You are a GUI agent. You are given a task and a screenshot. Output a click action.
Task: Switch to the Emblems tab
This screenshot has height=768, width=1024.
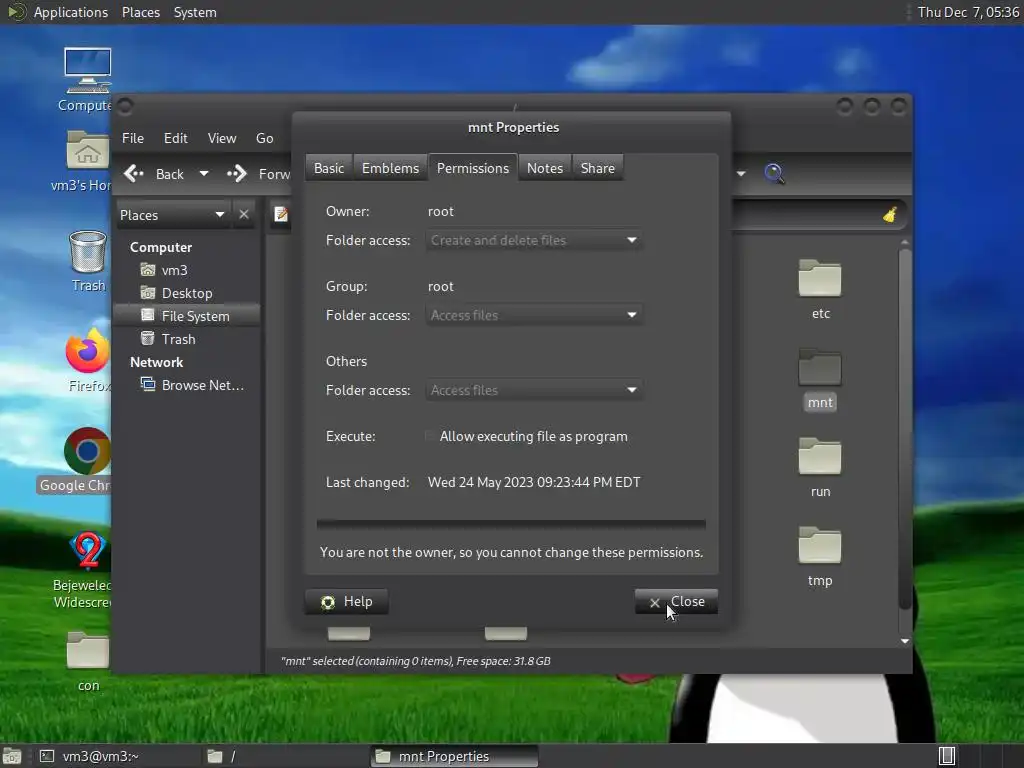pyautogui.click(x=391, y=168)
